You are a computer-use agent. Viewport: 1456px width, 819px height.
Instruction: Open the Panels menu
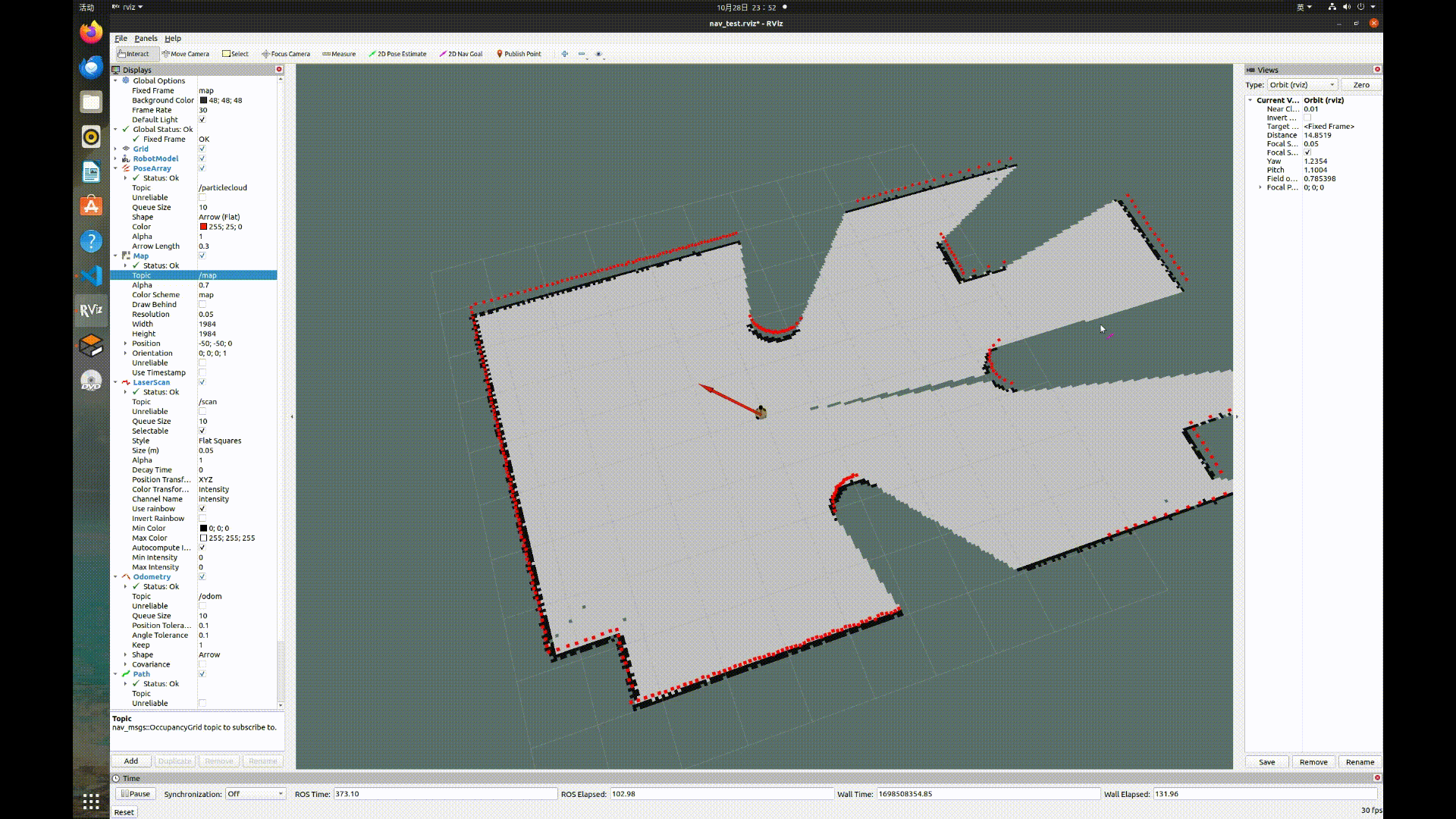(146, 38)
